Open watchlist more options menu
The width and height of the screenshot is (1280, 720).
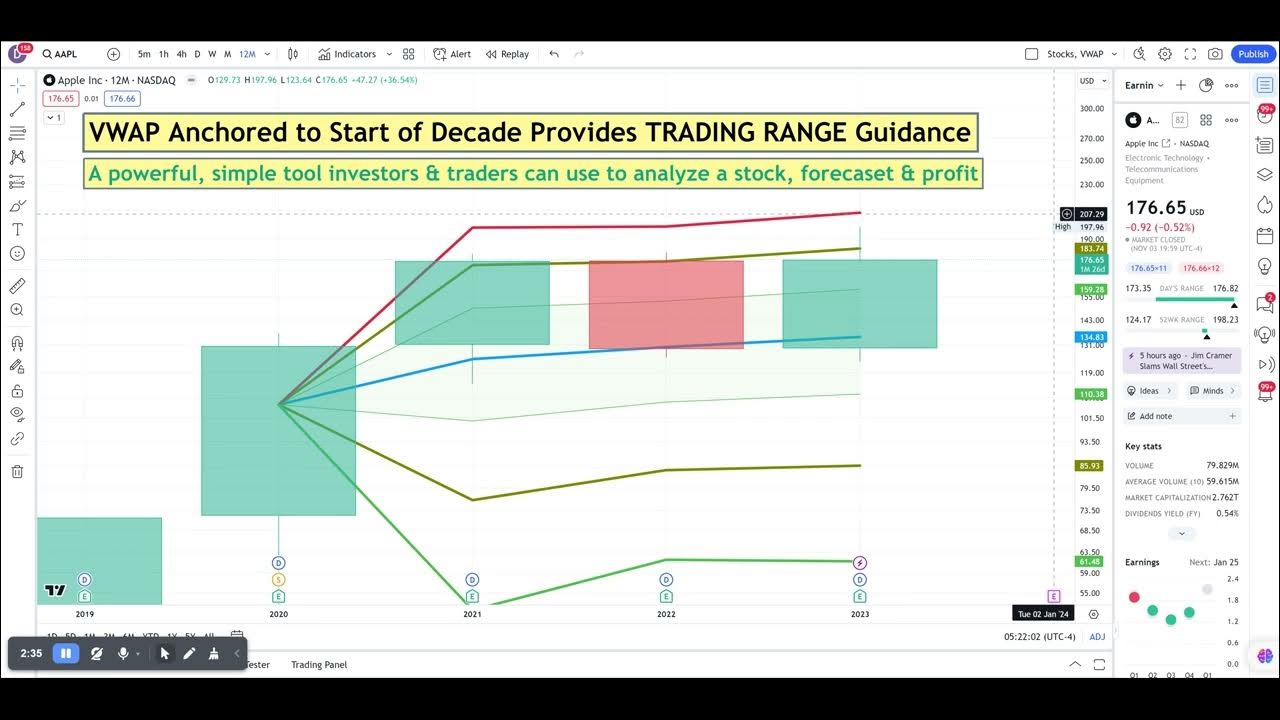[1232, 86]
